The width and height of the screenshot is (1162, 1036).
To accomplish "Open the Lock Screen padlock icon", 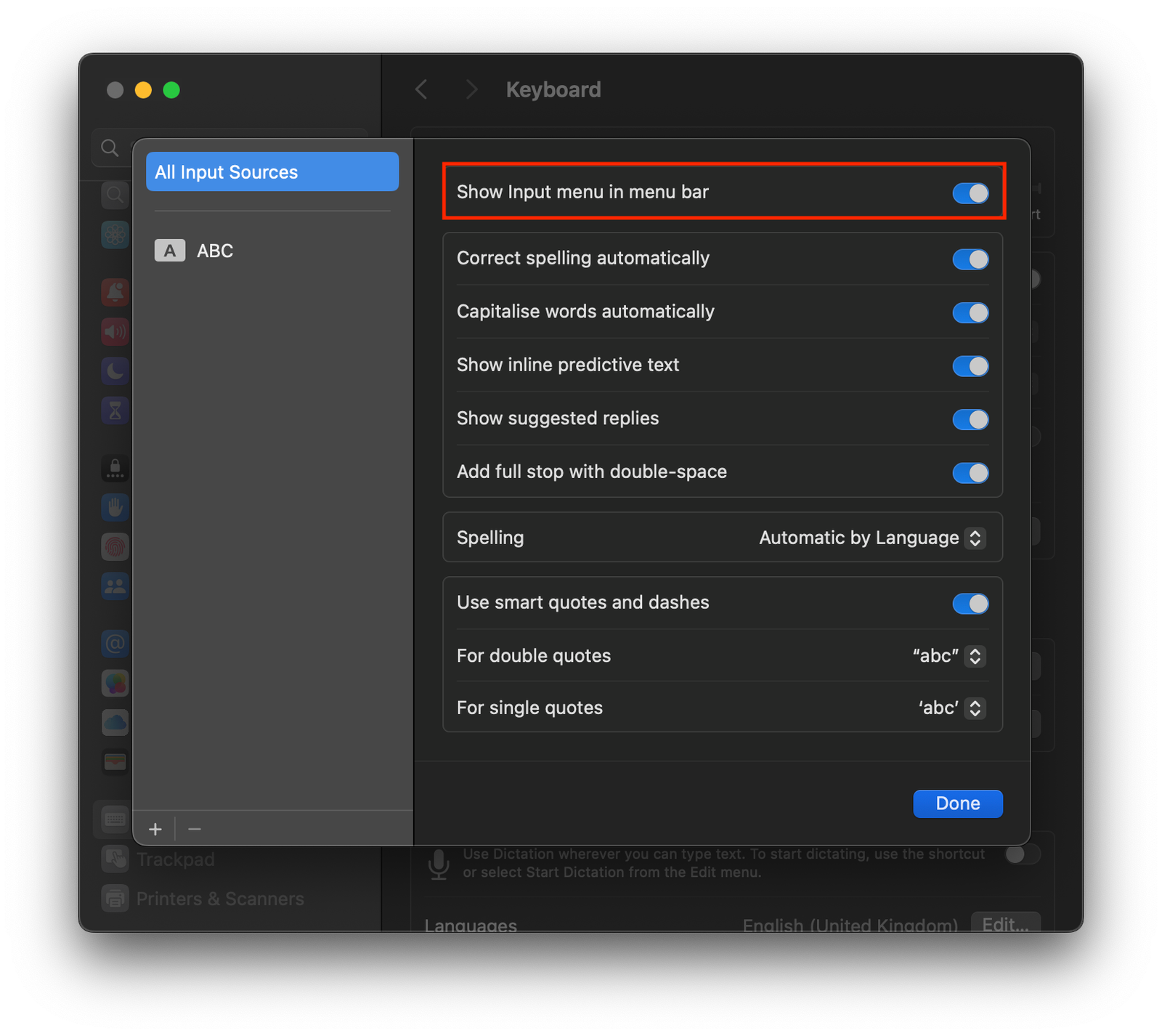I will point(115,468).
